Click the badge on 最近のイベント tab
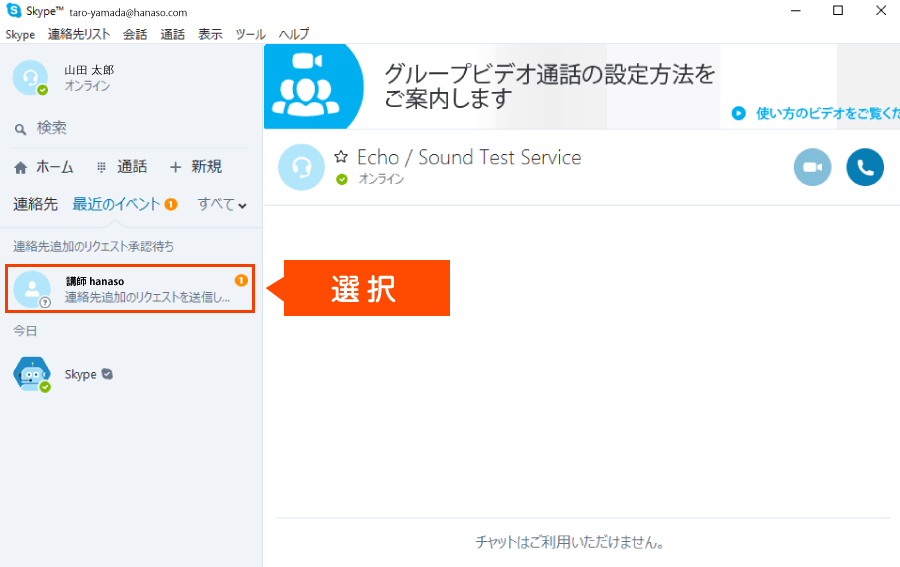This screenshot has width=900, height=567. point(171,204)
